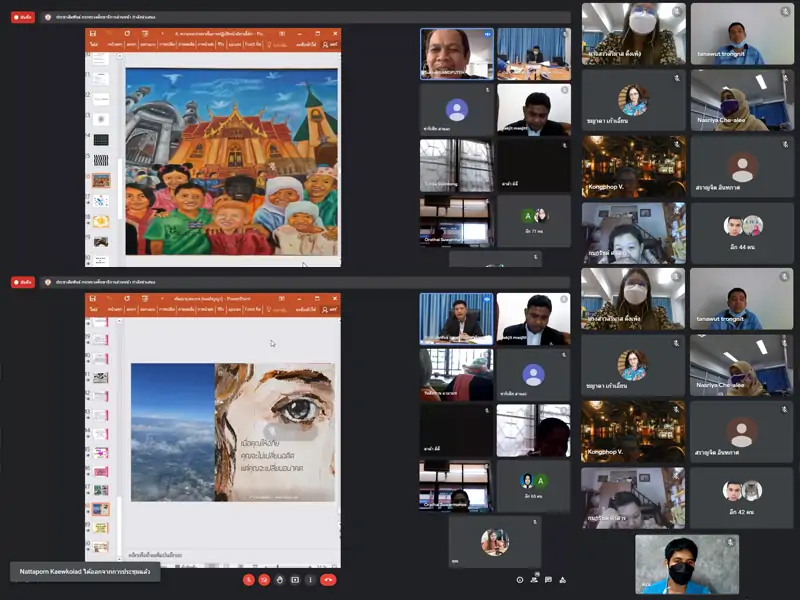
Task: Select the pink slide thumbnail in lower PowerPoint
Action: pyautogui.click(x=101, y=471)
